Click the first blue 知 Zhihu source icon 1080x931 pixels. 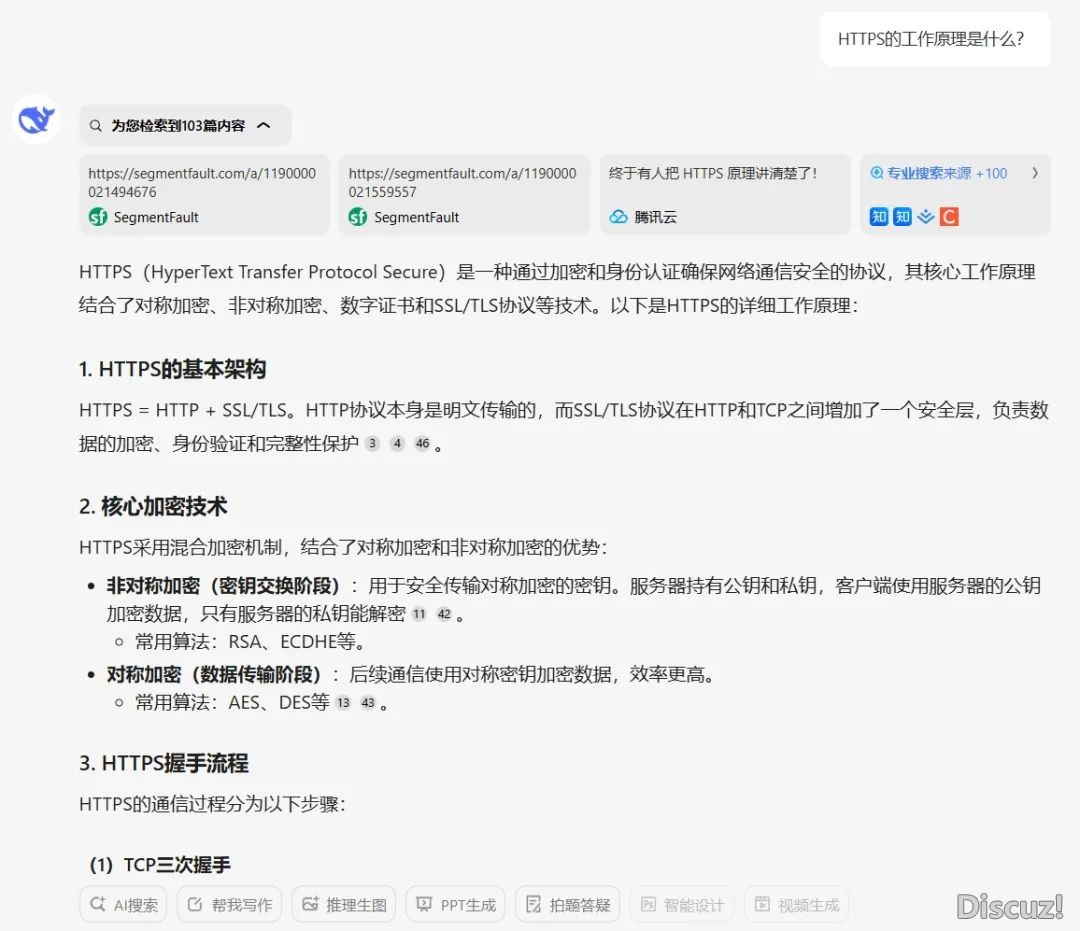[x=879, y=216]
